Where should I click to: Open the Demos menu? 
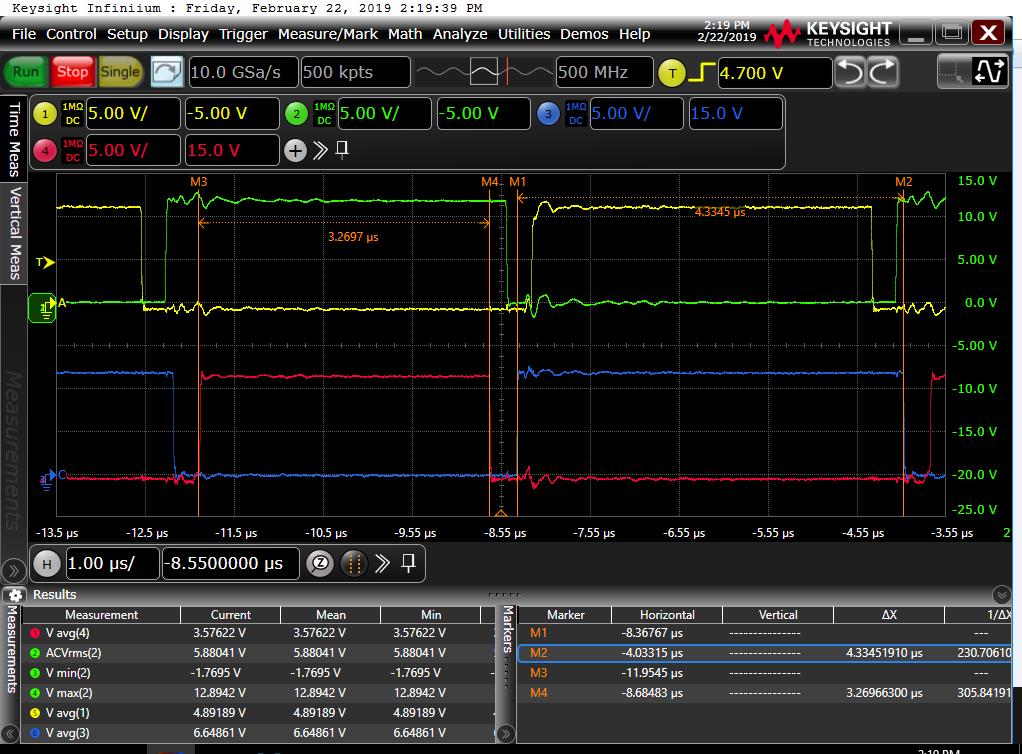pos(584,34)
